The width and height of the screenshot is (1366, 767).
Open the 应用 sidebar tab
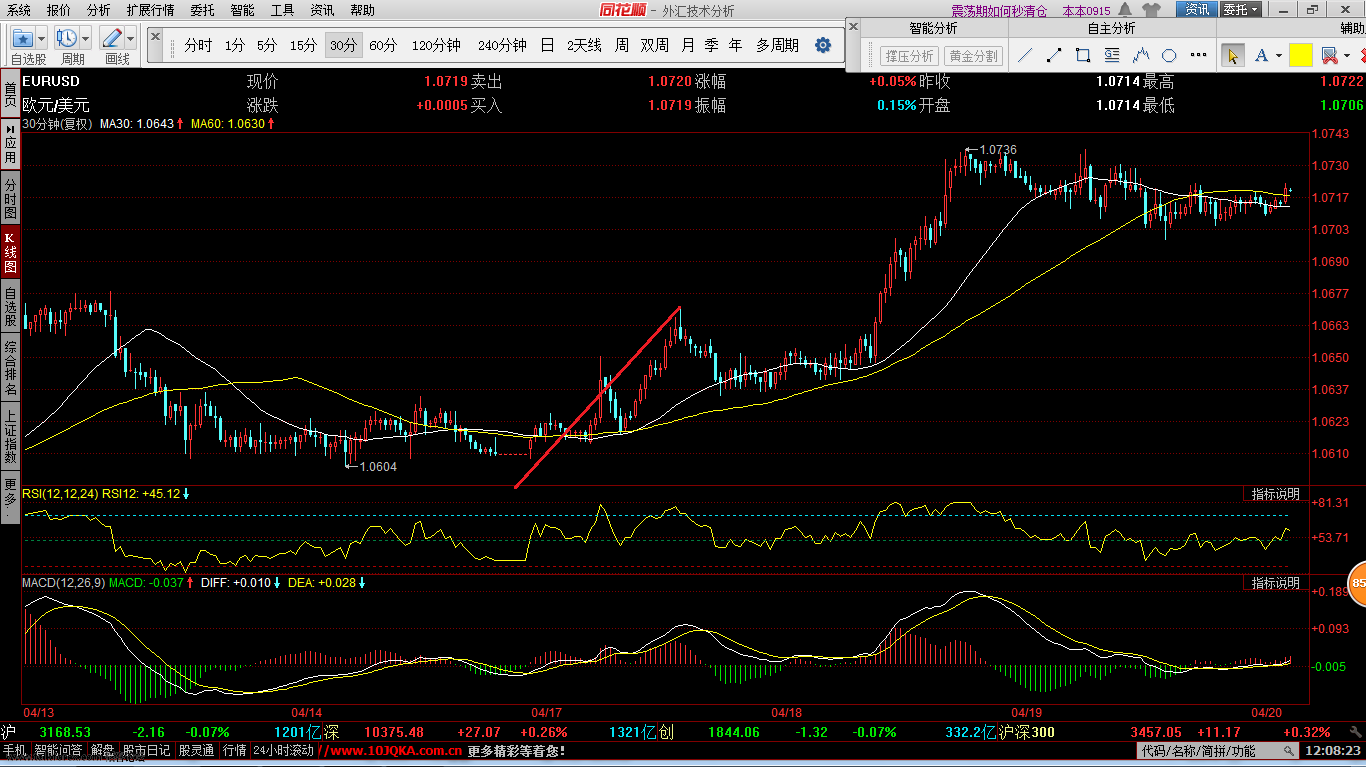(10, 143)
